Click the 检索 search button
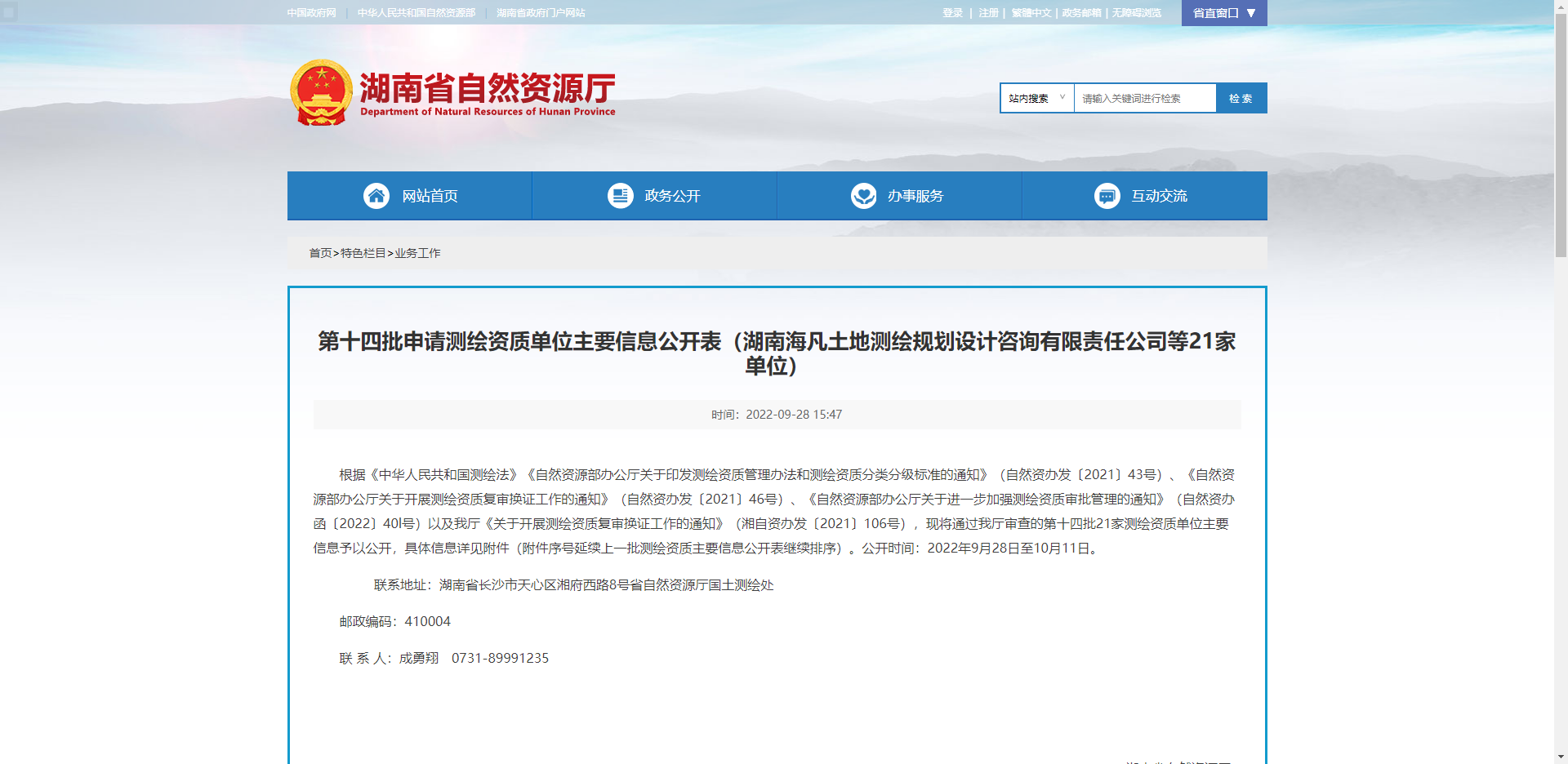Image resolution: width=1568 pixels, height=764 pixels. pos(1241,97)
